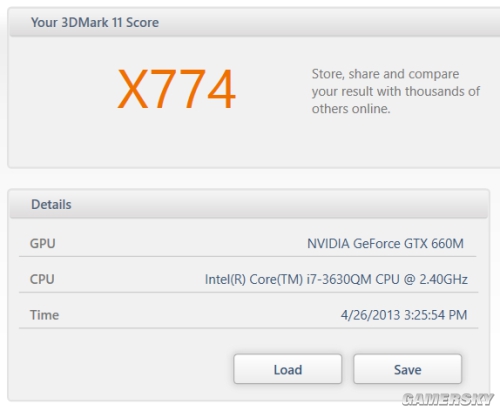Click the NVIDIA GeForce GTX 660M value

click(385, 243)
